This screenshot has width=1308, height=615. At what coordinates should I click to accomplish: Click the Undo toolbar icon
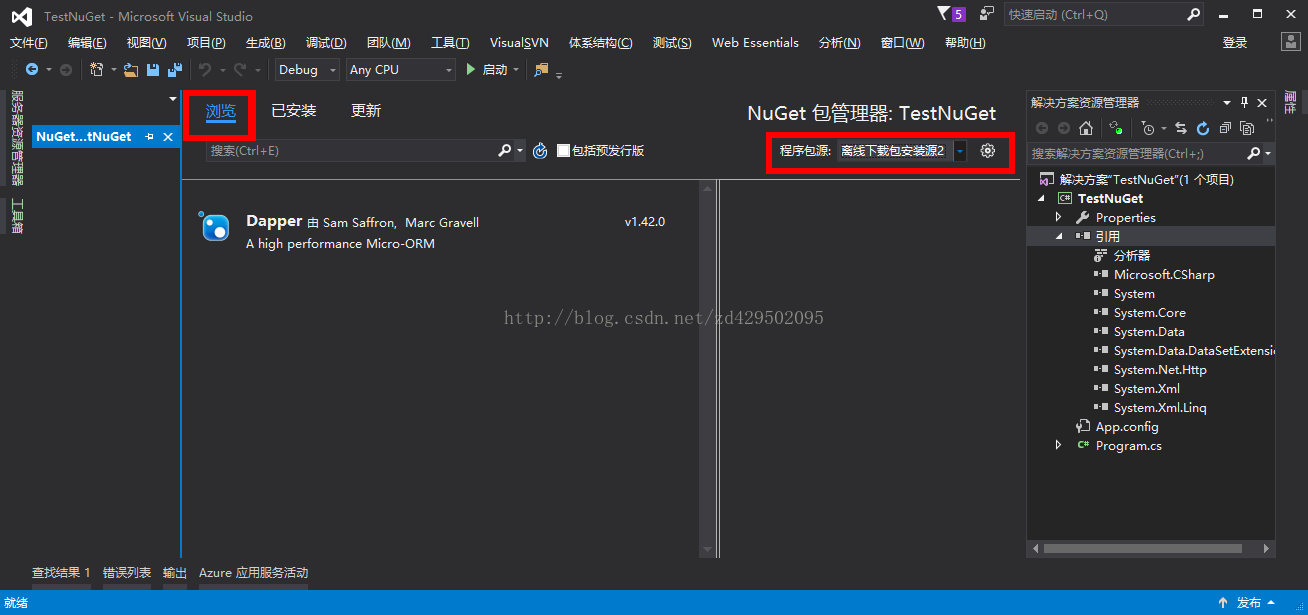point(204,70)
